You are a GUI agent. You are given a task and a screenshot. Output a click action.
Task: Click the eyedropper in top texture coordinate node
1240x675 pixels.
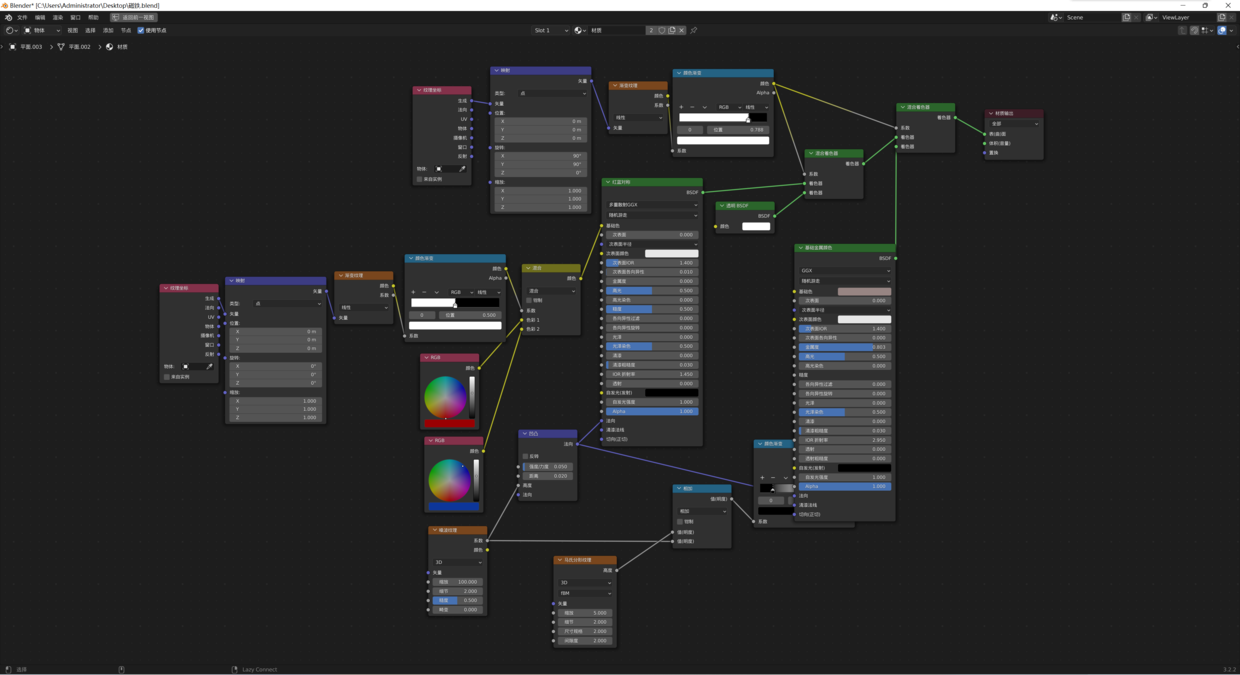point(463,169)
